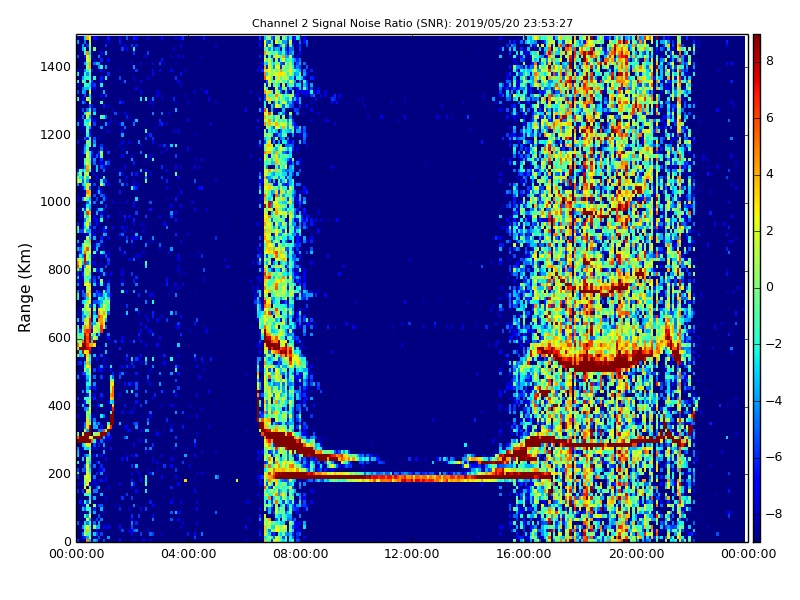Click the 12:00:00 time tick label
Screen dimensions: 800x600
pos(412,554)
